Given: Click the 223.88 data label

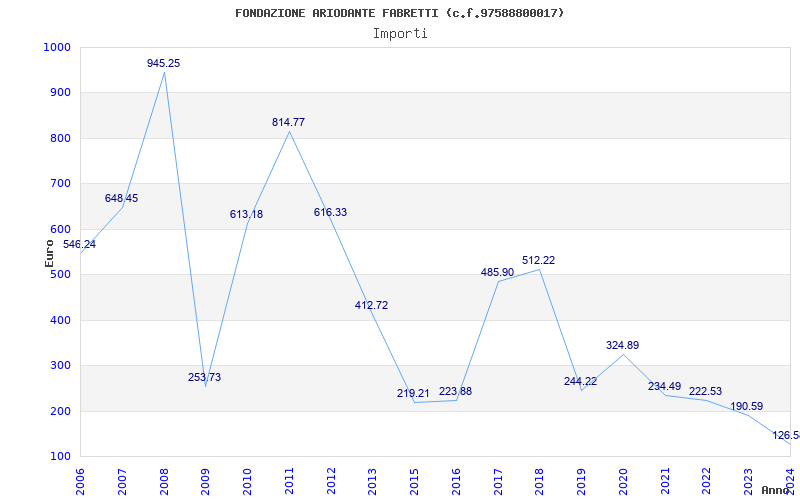Looking at the screenshot, I should click(x=456, y=392).
